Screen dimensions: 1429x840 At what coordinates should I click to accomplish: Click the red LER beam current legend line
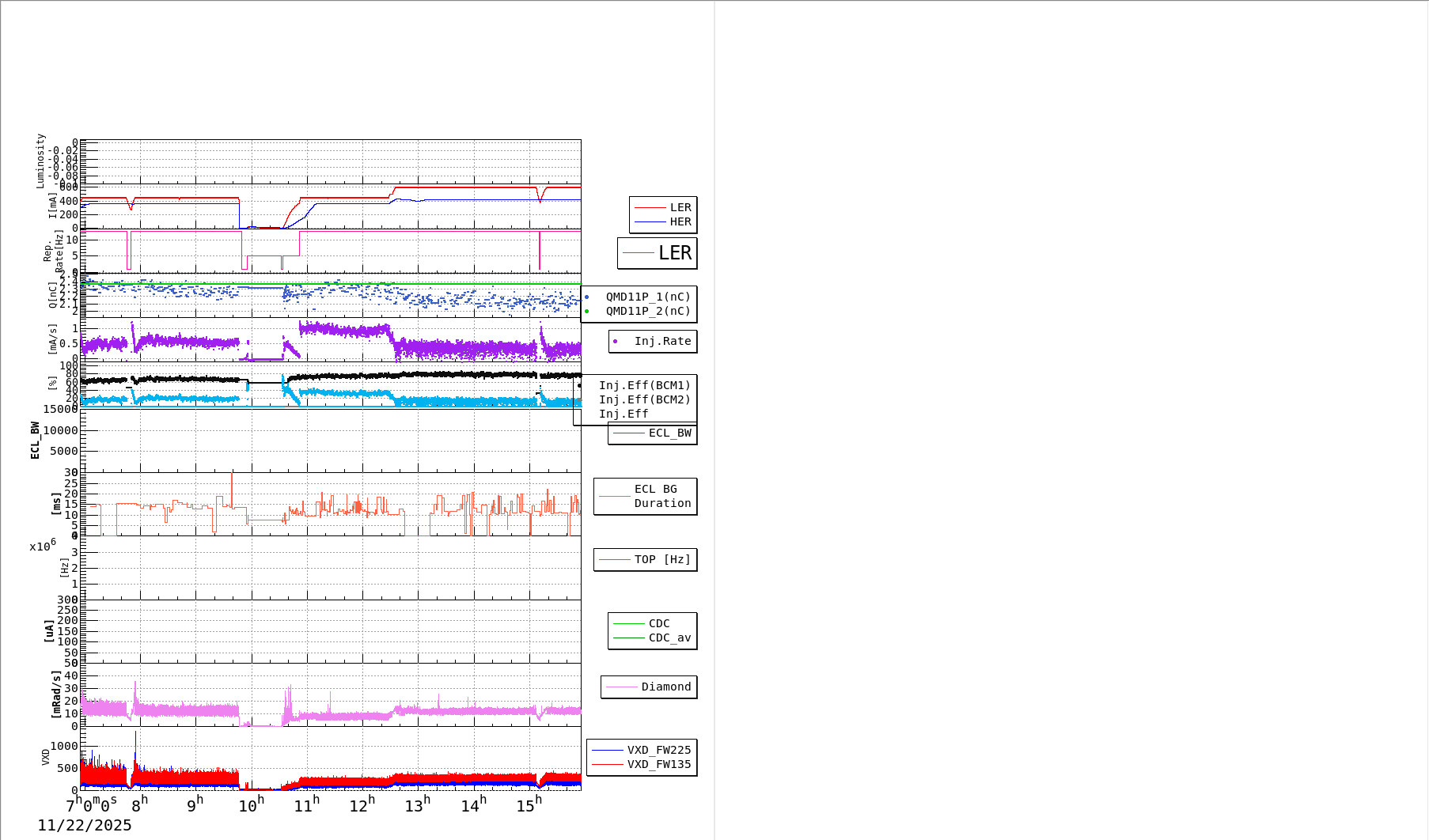[650, 208]
